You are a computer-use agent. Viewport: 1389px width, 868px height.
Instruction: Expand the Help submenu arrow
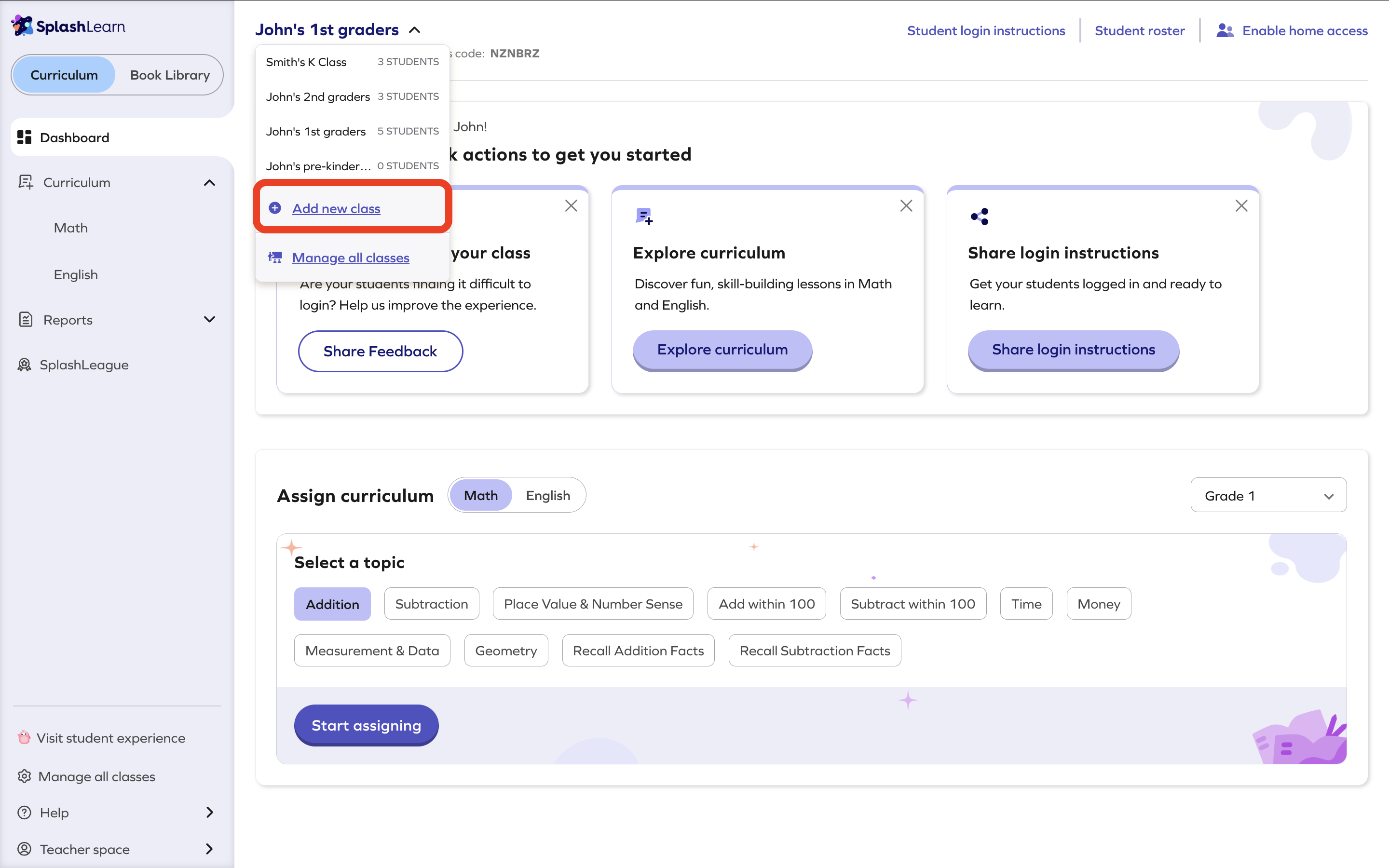coord(209,813)
